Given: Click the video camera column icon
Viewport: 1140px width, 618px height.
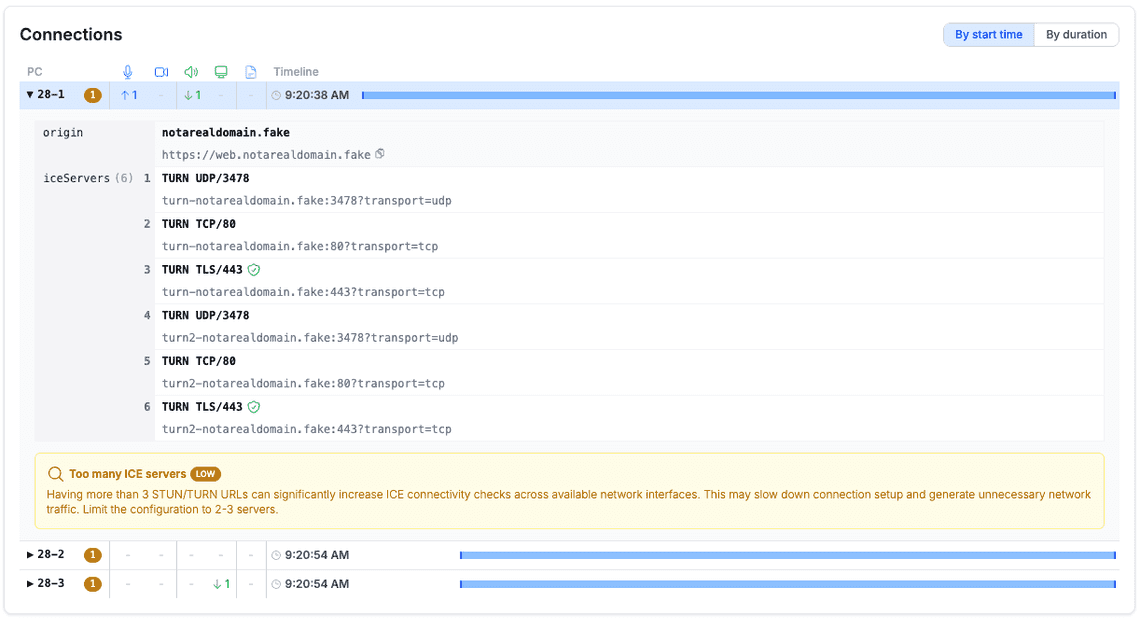Looking at the screenshot, I should (x=161, y=72).
